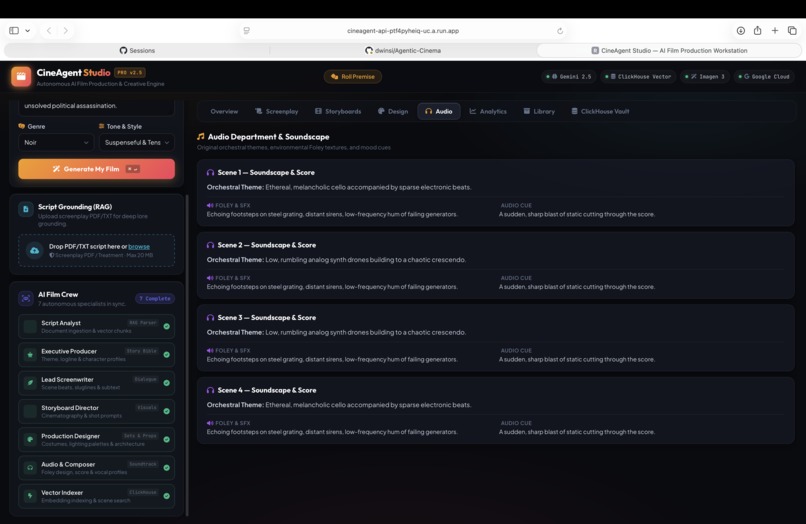
Task: Switch to the Sessions browser tab
Action: [137, 50]
